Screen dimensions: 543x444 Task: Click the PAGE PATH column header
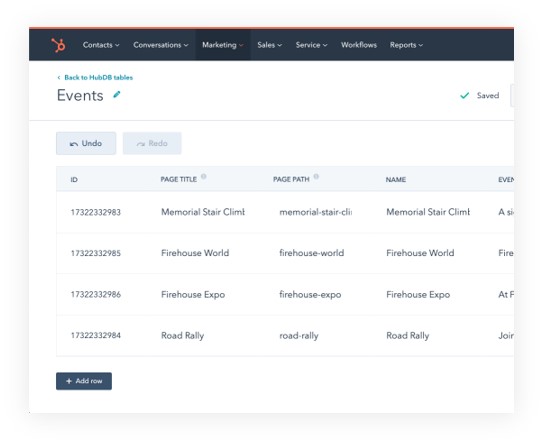[291, 179]
